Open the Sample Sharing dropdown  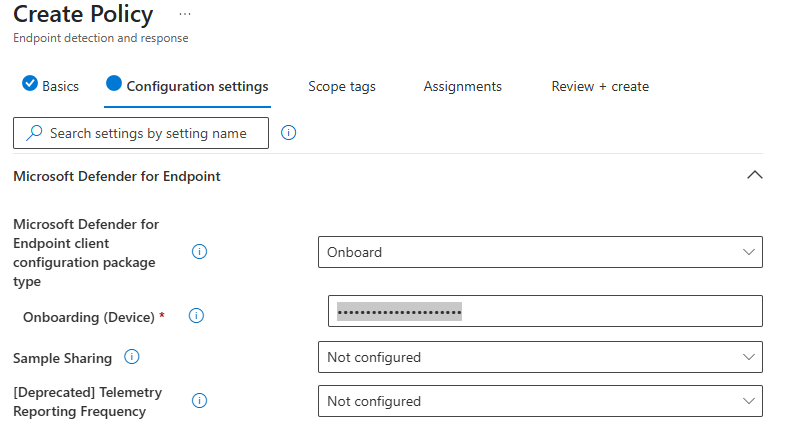(540, 357)
